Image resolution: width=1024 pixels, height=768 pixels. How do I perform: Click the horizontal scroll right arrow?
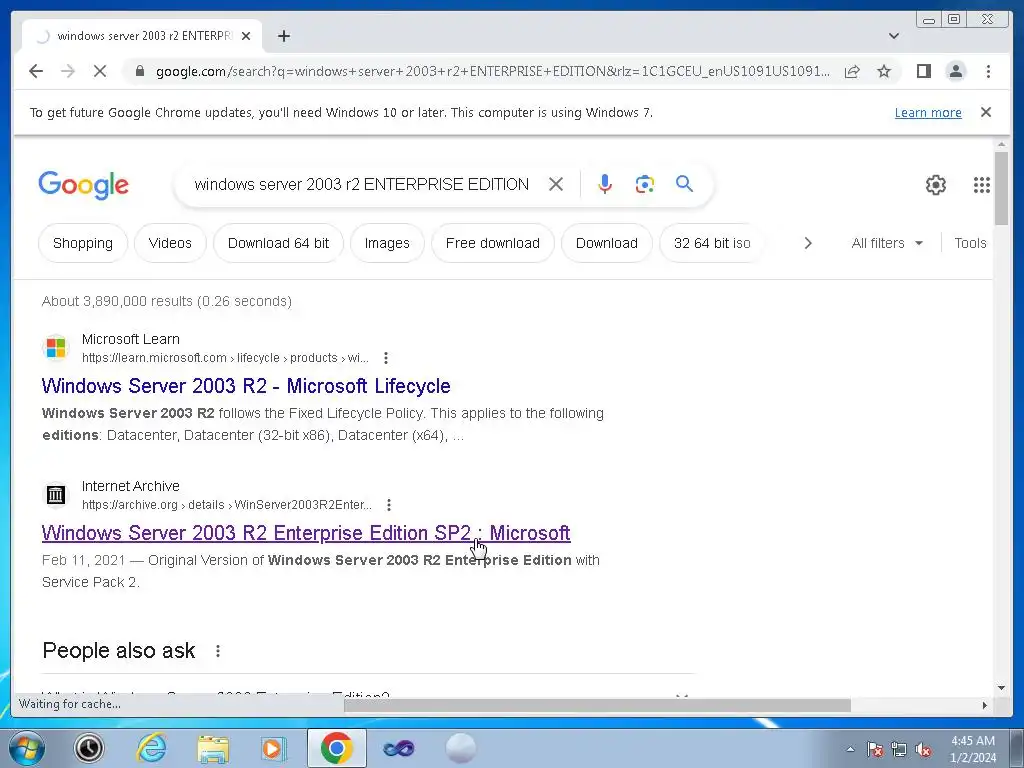click(x=985, y=705)
